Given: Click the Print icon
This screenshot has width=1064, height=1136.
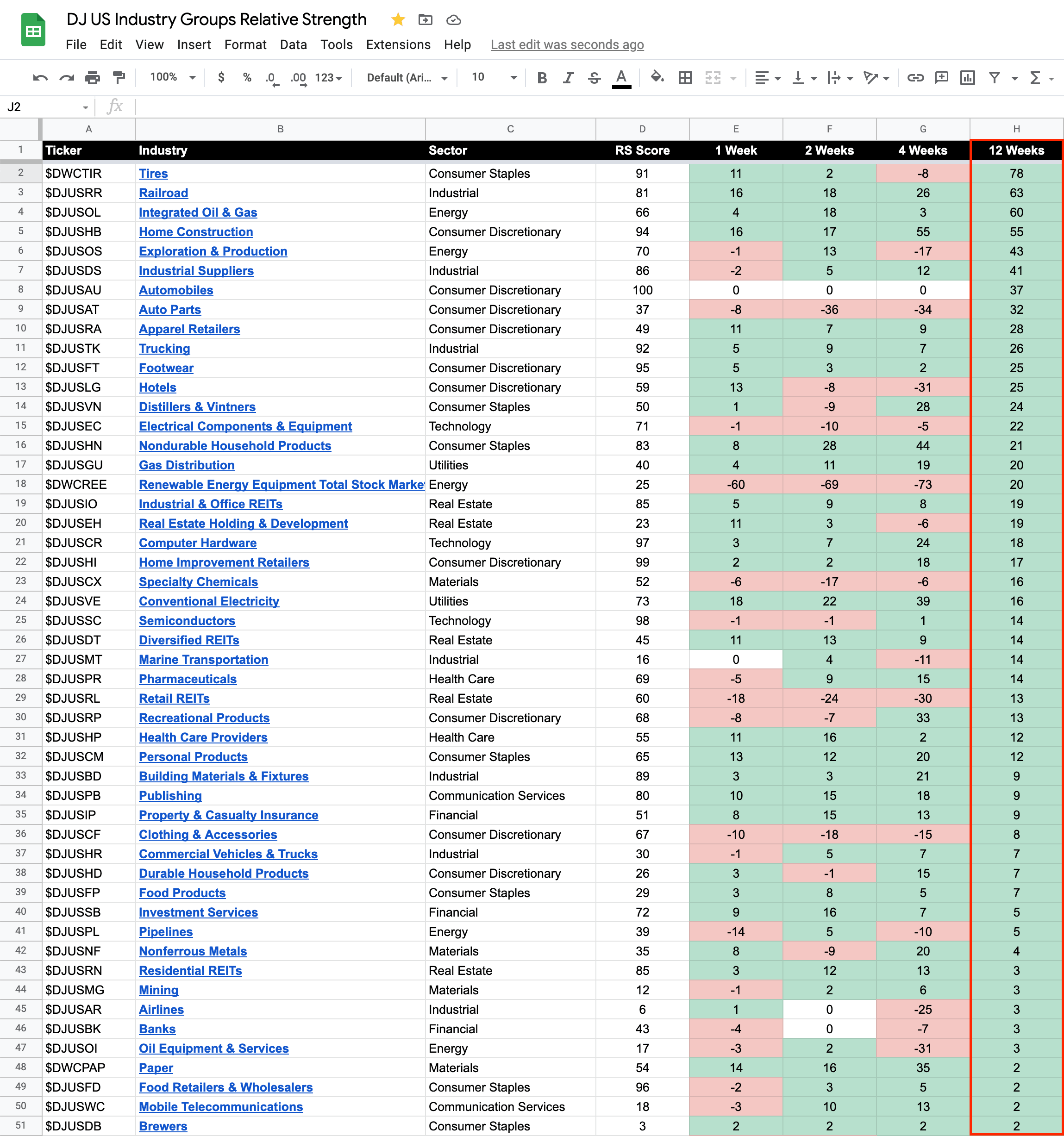Looking at the screenshot, I should click(x=93, y=78).
